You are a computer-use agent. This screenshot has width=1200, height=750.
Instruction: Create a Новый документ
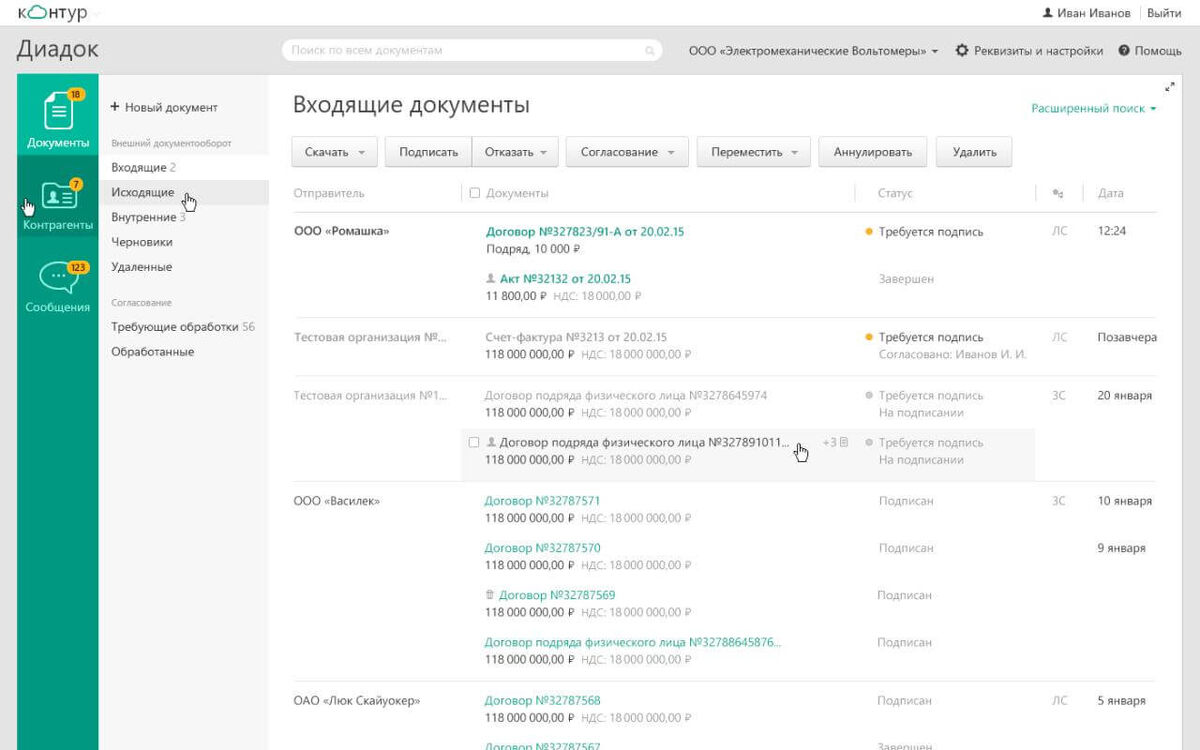click(x=164, y=107)
